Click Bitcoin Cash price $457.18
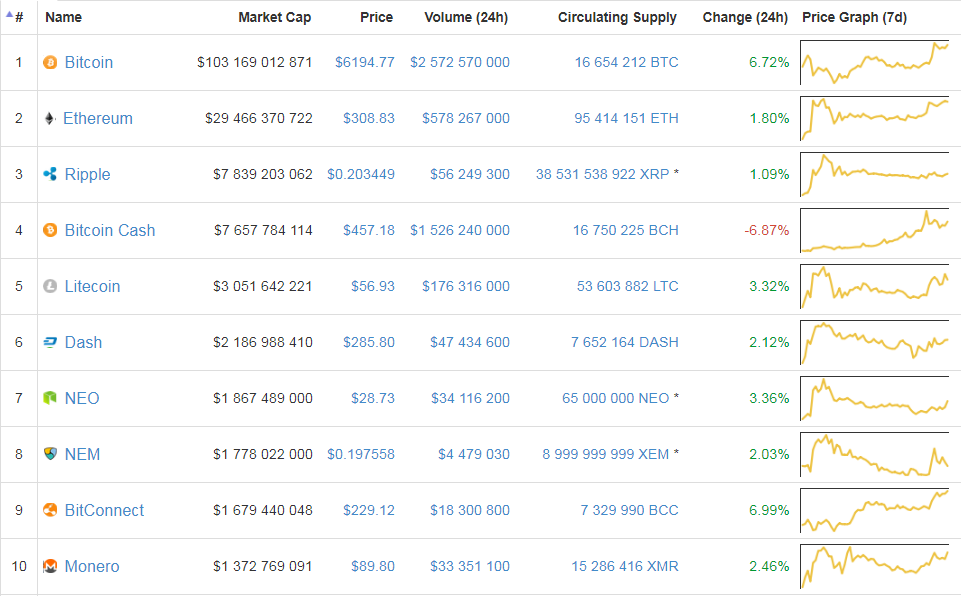The height and width of the screenshot is (596, 961). point(368,231)
